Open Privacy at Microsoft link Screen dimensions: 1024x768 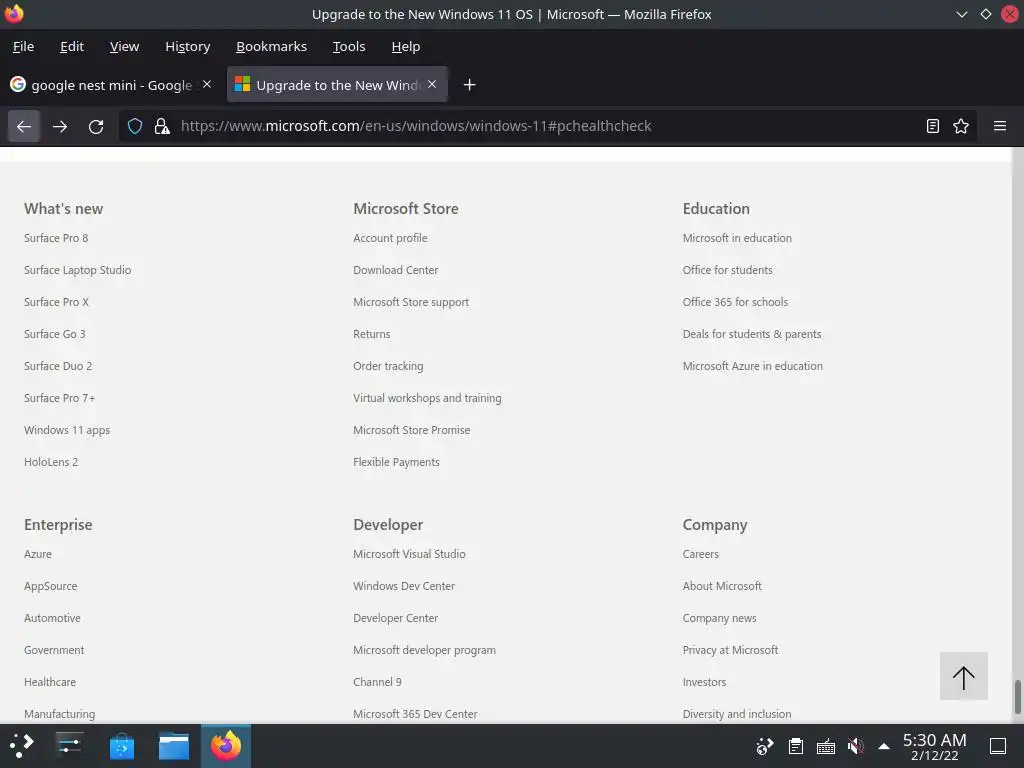coord(731,650)
